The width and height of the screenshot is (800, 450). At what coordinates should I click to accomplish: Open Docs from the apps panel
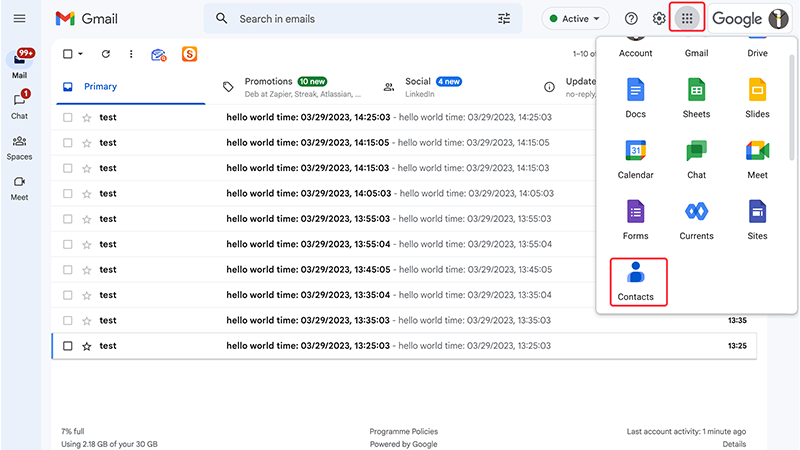click(635, 98)
